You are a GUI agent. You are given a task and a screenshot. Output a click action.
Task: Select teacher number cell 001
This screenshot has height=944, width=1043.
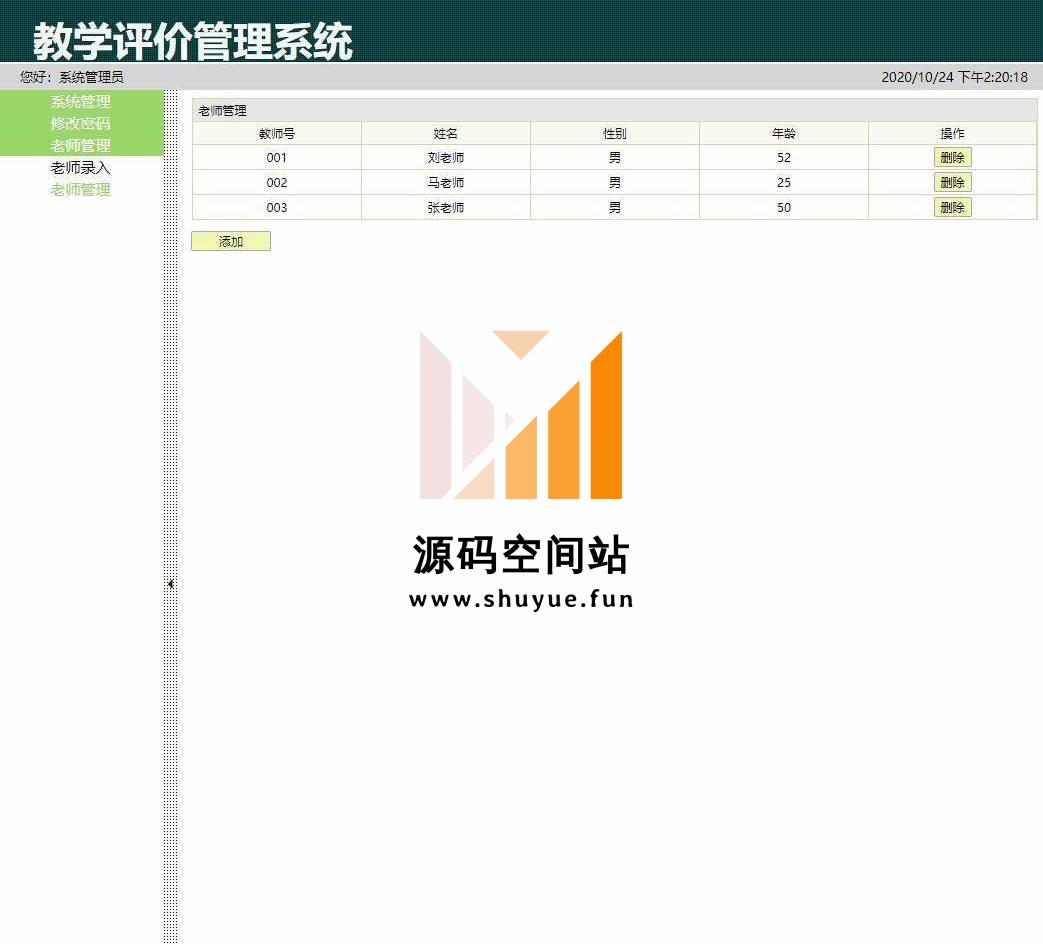click(277, 158)
